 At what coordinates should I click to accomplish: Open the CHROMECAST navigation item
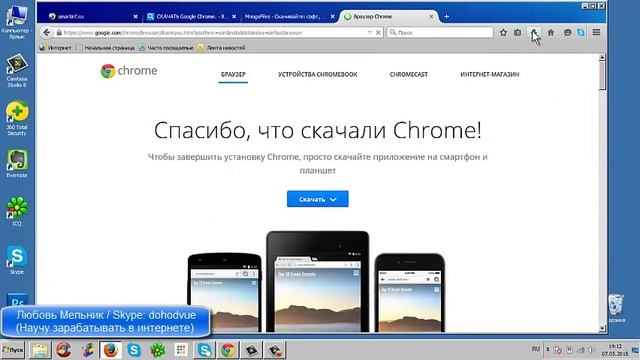tap(409, 74)
